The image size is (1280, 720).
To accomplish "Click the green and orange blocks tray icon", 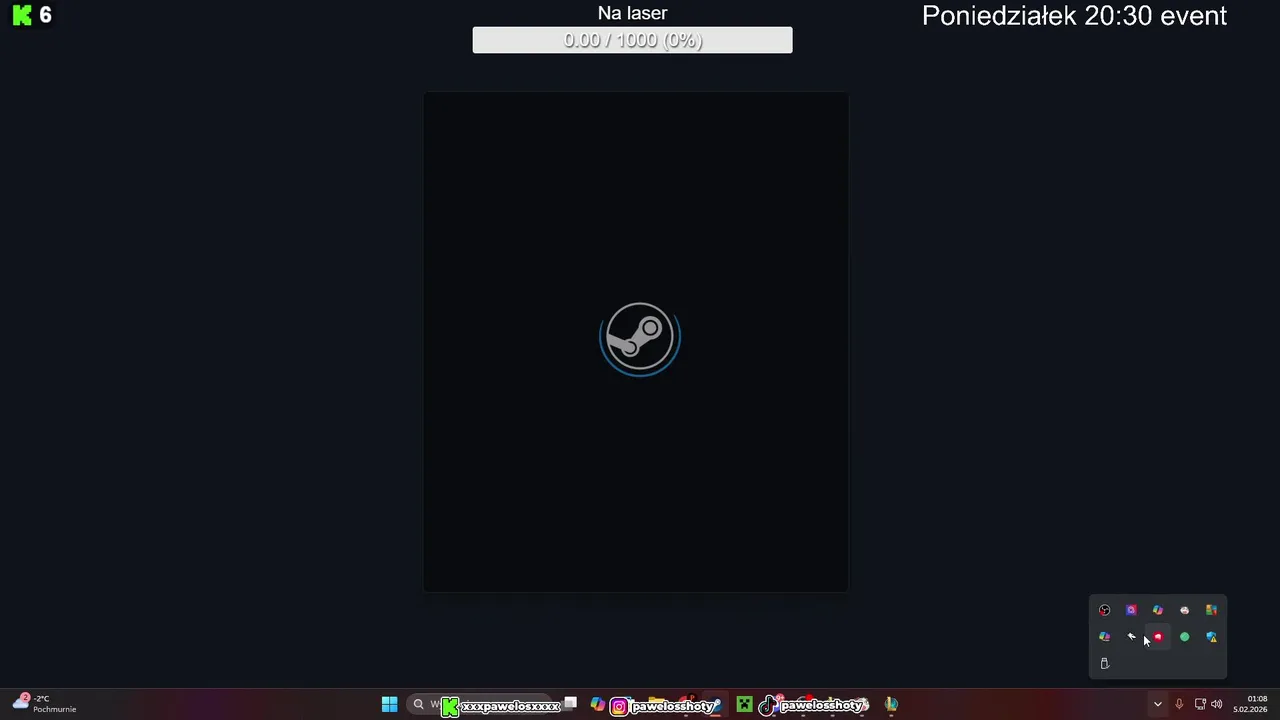I will [x=1211, y=610].
